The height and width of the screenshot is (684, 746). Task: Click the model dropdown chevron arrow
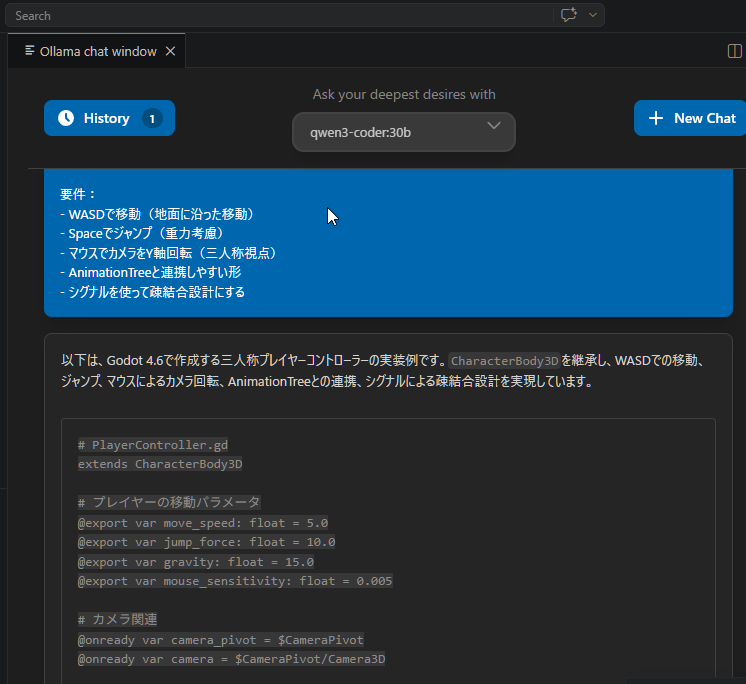(494, 126)
